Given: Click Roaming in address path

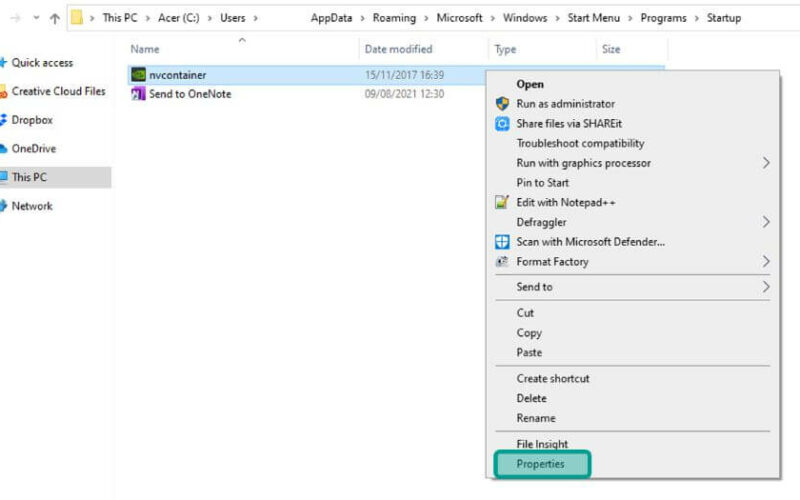Looking at the screenshot, I should [394, 18].
